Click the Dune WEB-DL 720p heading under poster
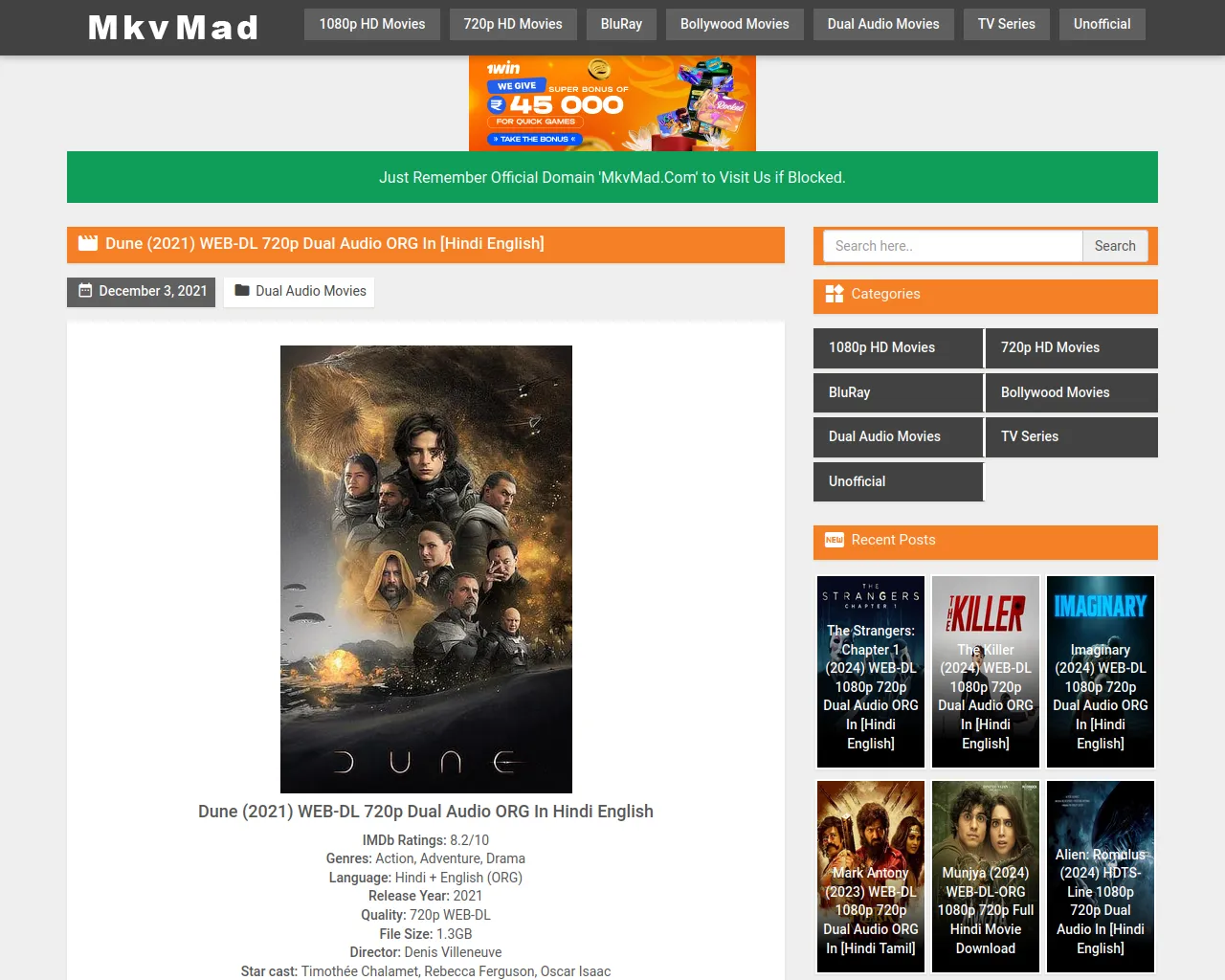 pos(426,812)
